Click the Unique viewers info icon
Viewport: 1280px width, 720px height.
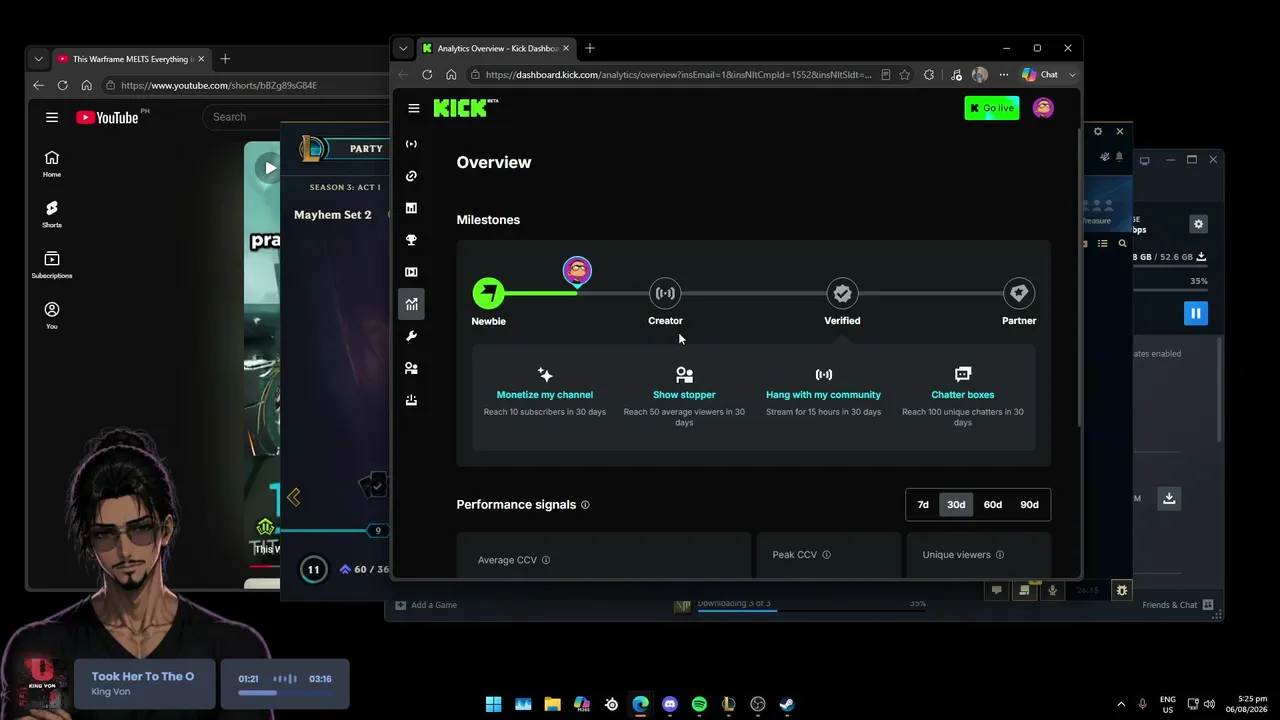[1000, 555]
